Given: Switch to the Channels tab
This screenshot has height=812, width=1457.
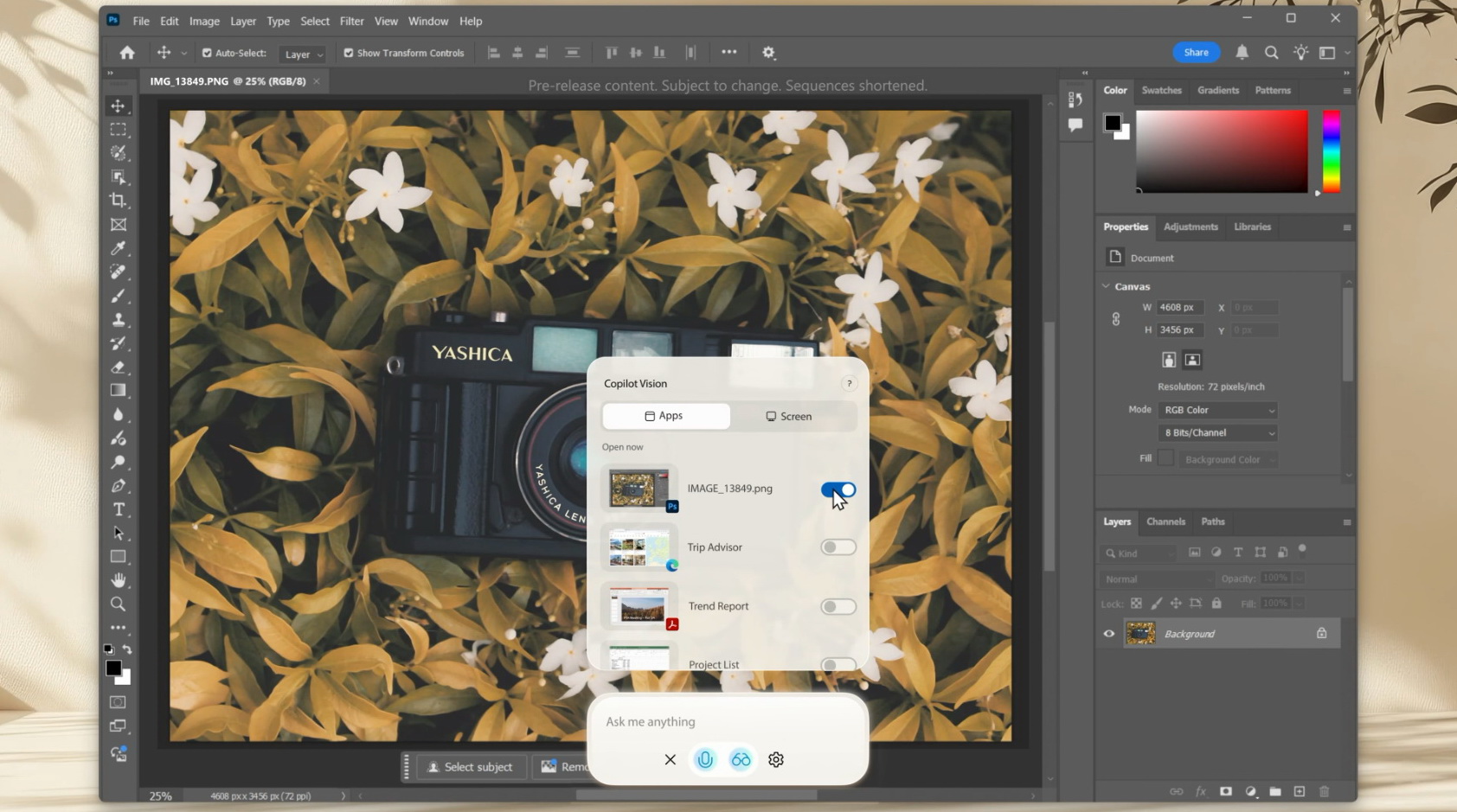Looking at the screenshot, I should pos(1165,521).
